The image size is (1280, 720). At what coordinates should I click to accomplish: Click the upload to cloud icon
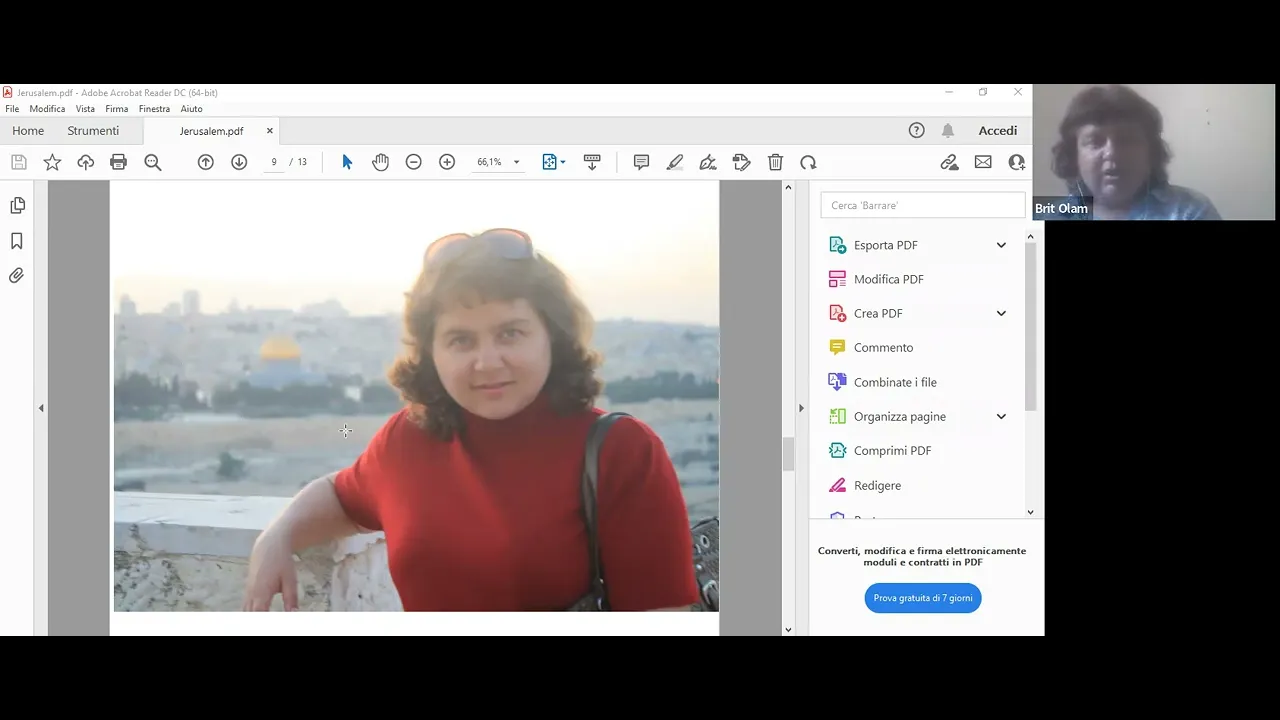click(86, 162)
